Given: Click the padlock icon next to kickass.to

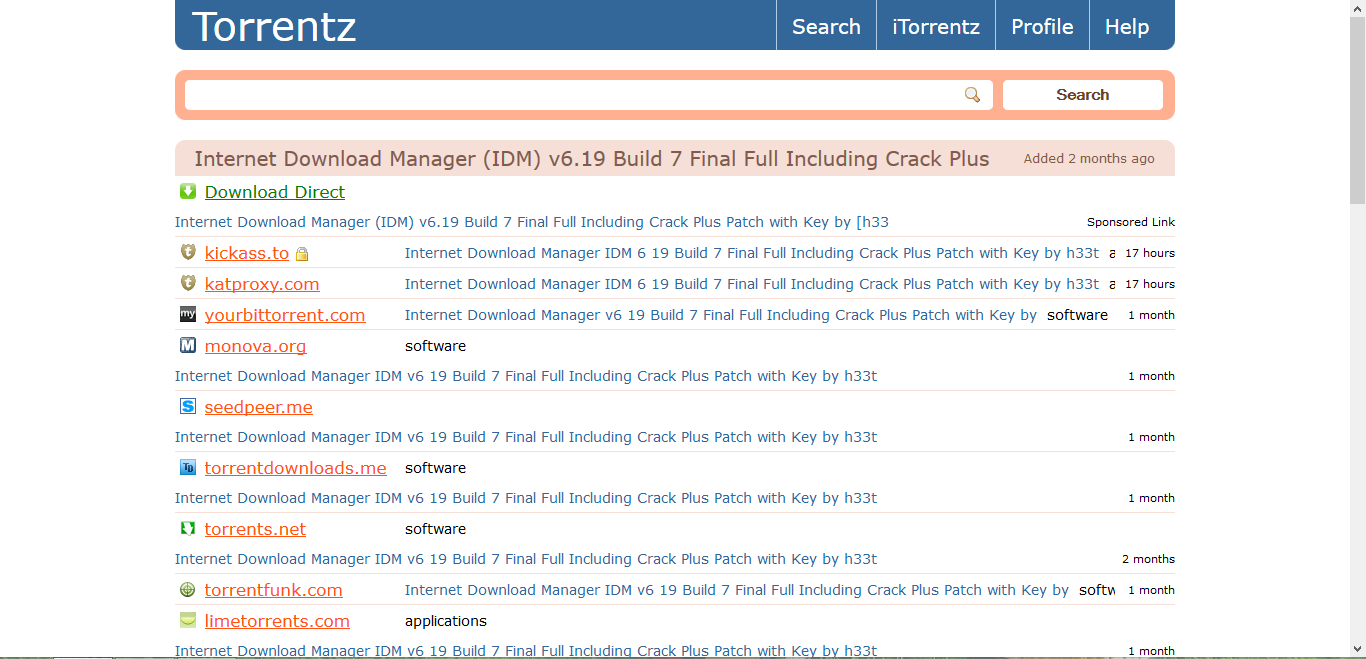Looking at the screenshot, I should 302,254.
